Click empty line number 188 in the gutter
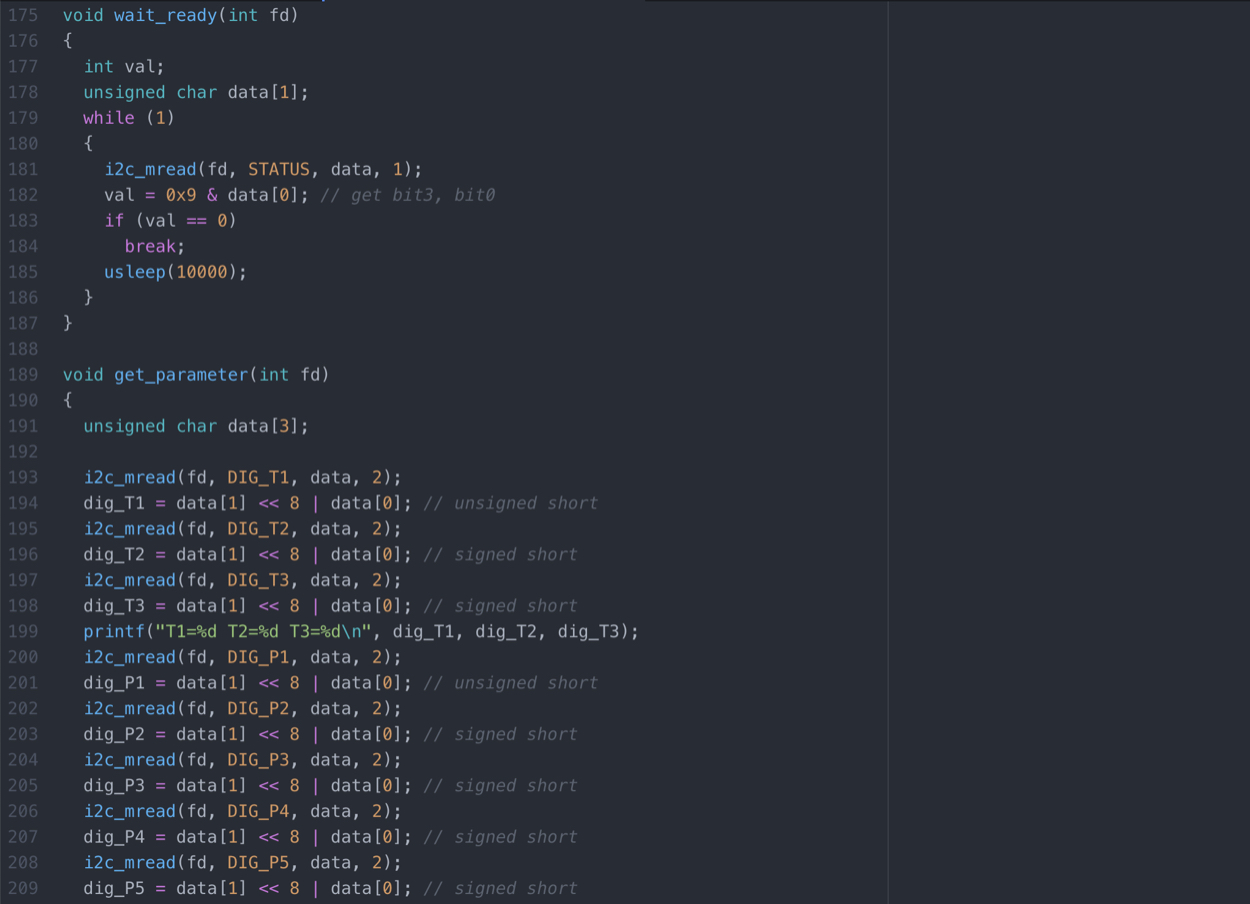The height and width of the screenshot is (904, 1250). (x=22, y=349)
